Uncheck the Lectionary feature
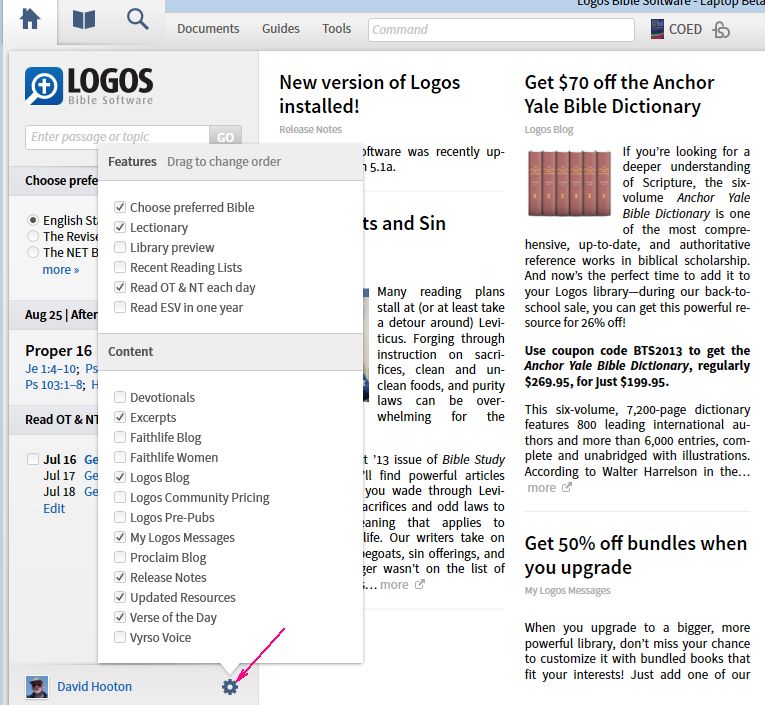 [120, 227]
